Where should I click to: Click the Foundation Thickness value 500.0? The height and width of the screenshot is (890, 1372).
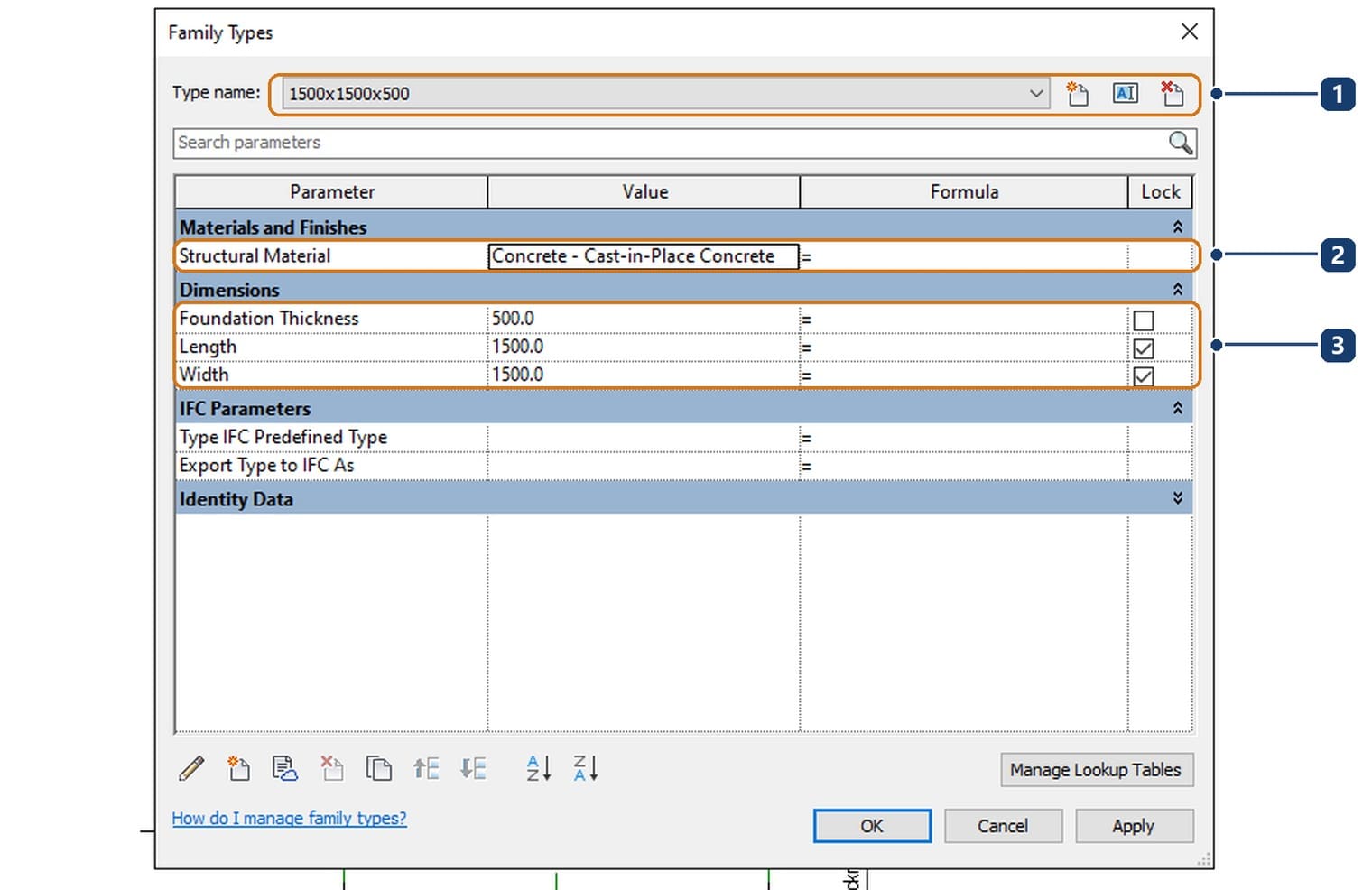click(644, 319)
